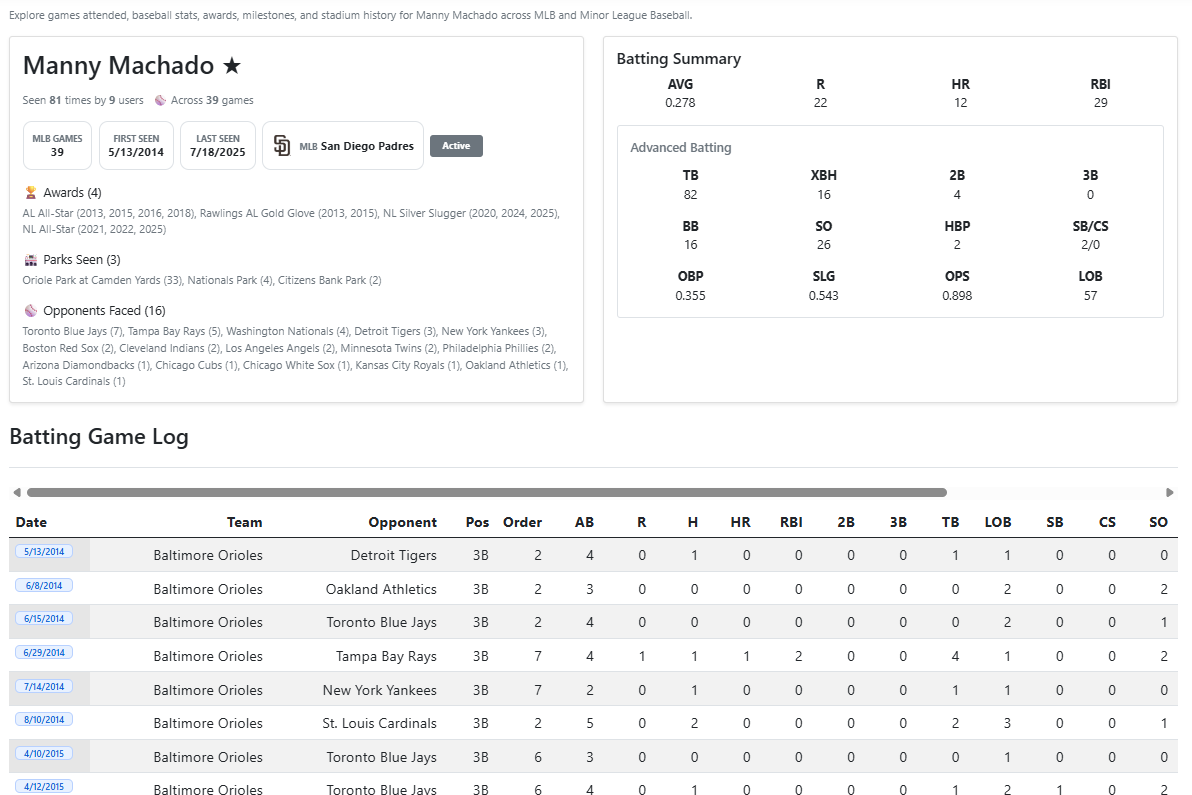The width and height of the screenshot is (1192, 795).
Task: Click the TB column header in game log
Action: (x=950, y=522)
